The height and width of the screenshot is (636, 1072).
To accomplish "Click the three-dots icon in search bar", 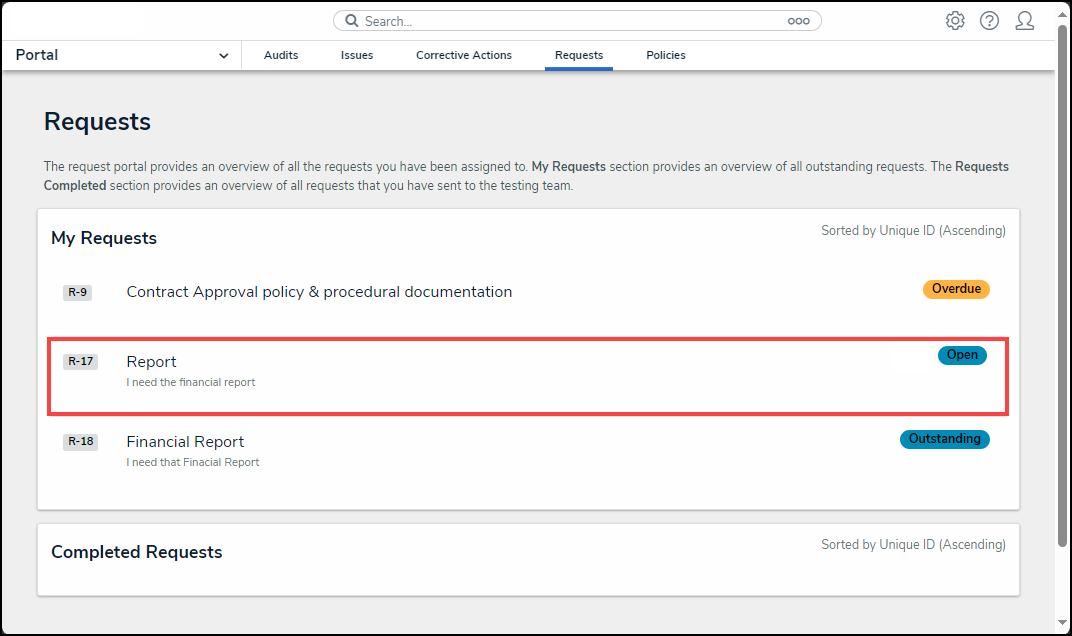I will click(x=798, y=21).
